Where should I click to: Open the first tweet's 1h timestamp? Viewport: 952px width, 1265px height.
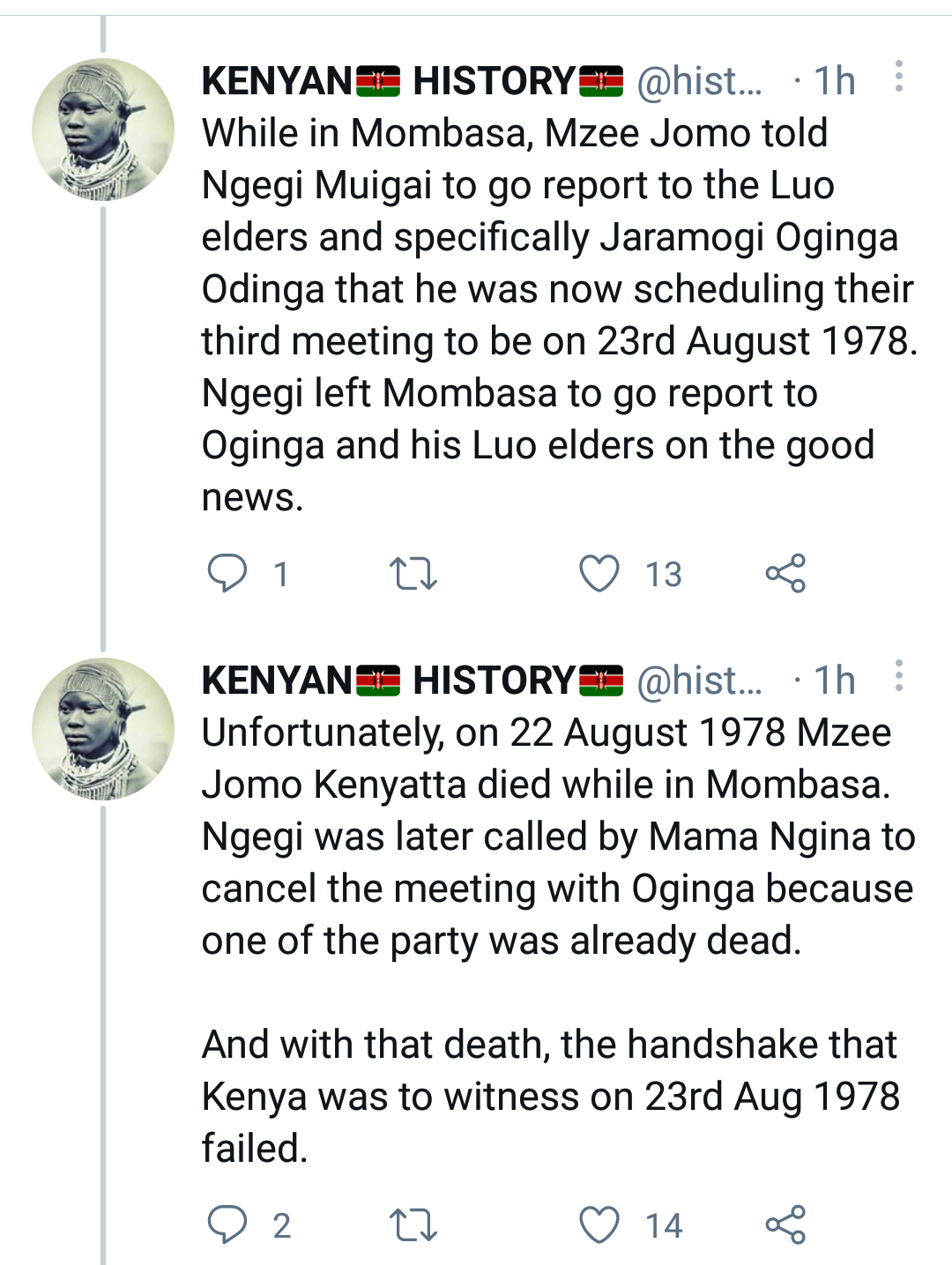[834, 81]
